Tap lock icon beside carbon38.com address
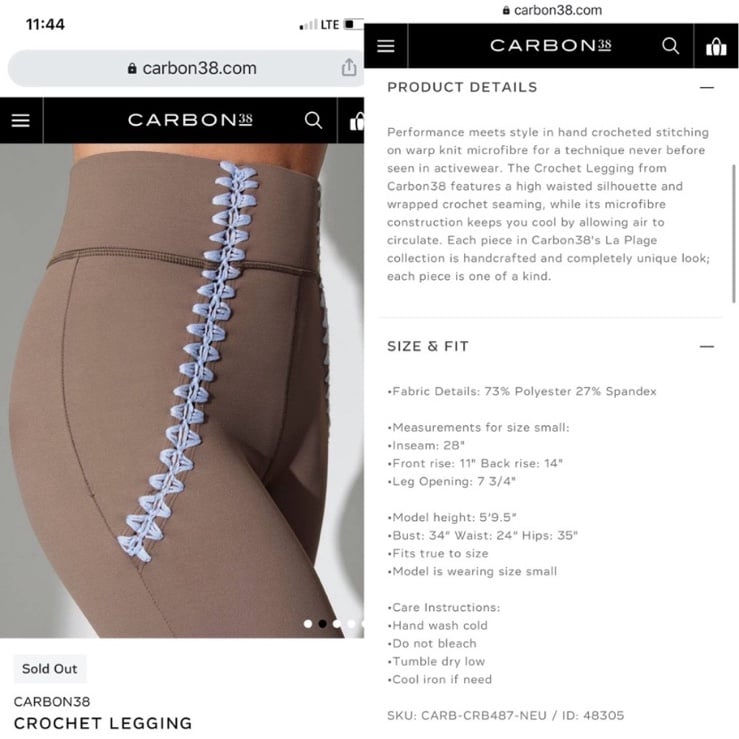739x739 pixels. pyautogui.click(x=132, y=68)
